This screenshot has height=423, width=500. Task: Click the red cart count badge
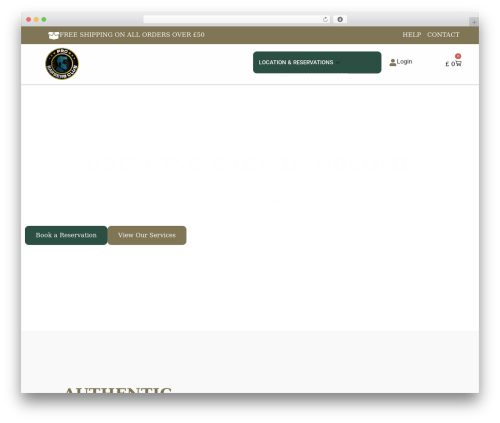(x=458, y=56)
